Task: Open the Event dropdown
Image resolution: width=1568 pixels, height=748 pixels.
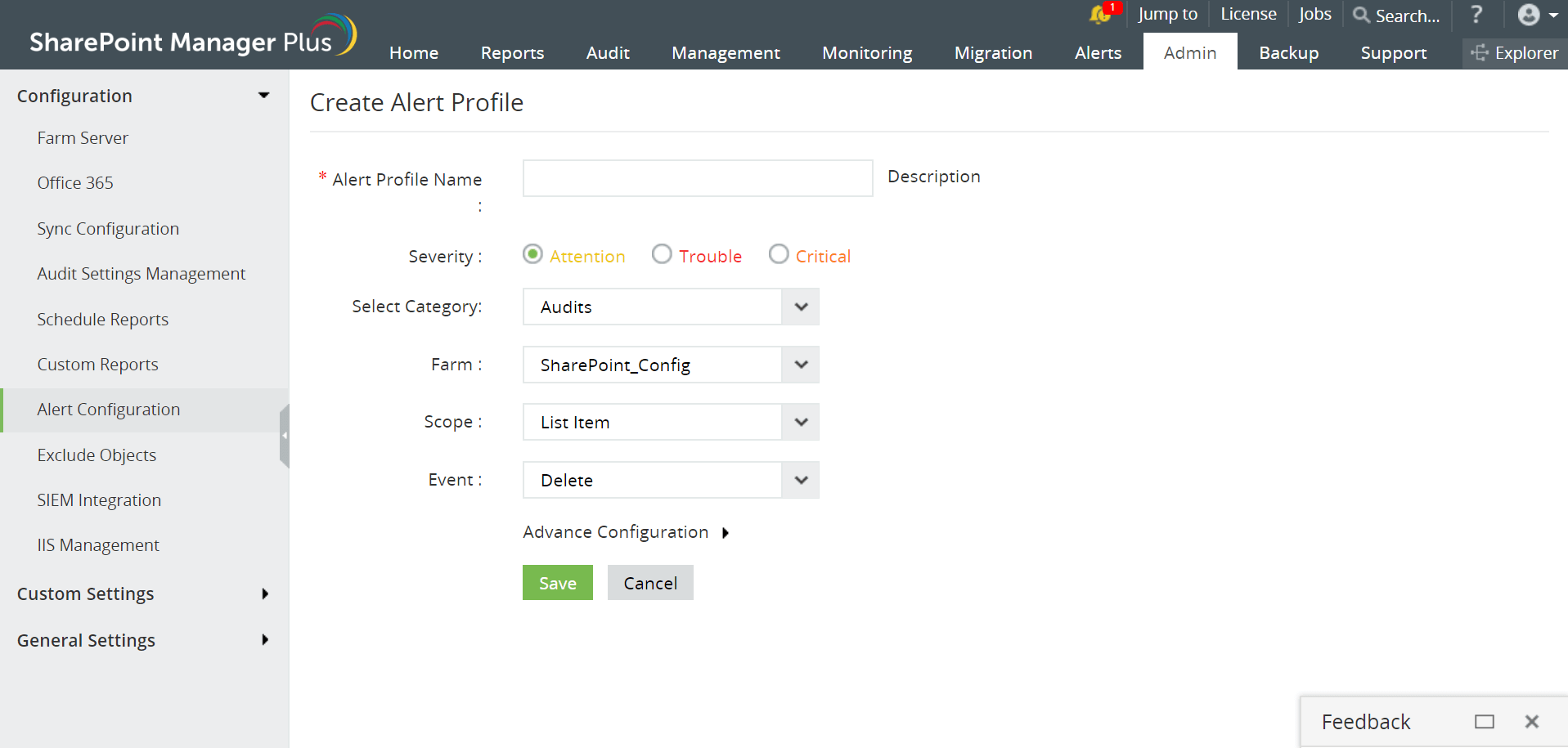Action: coord(671,480)
